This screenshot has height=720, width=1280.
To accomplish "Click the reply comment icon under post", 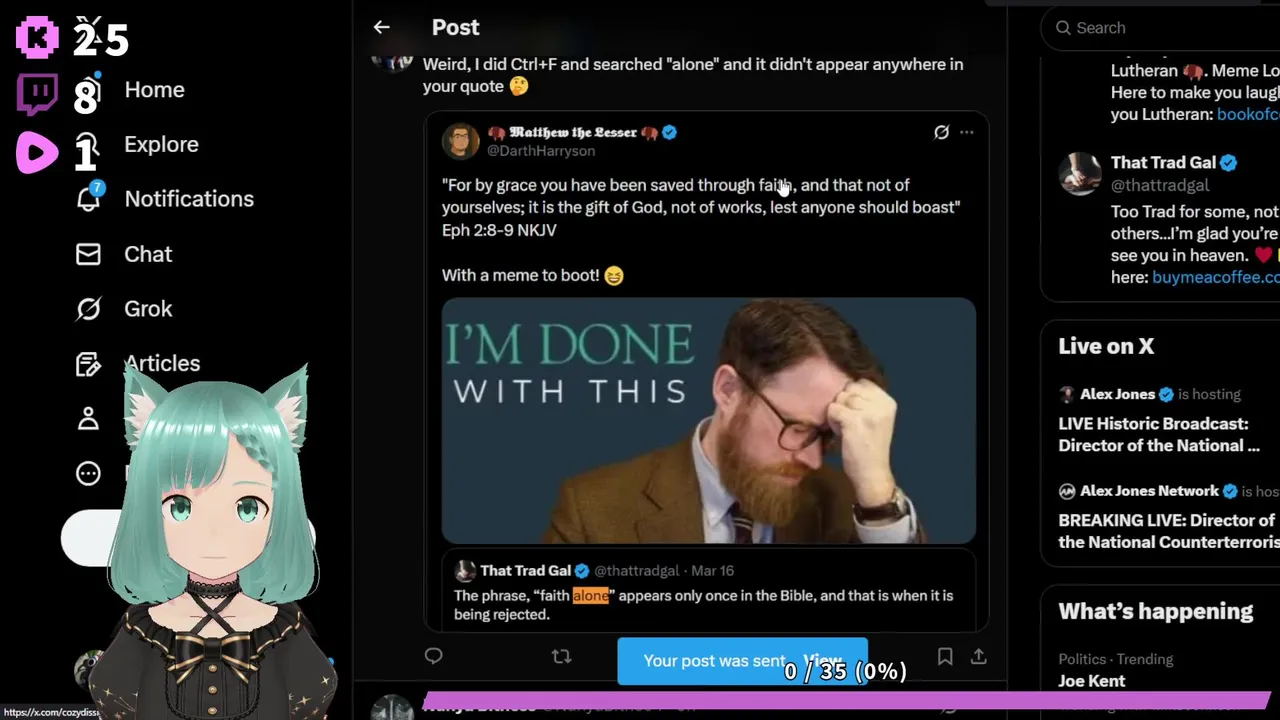I will [x=433, y=656].
